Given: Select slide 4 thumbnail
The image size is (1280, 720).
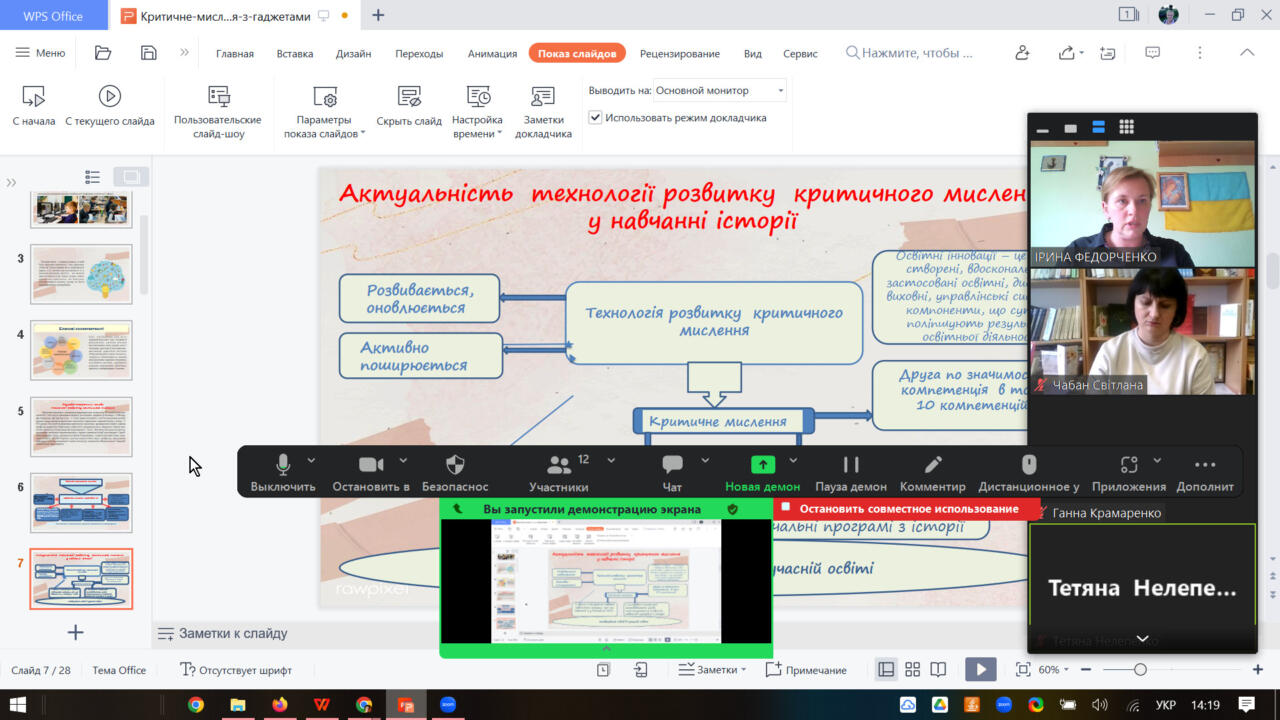Looking at the screenshot, I should click(x=81, y=350).
